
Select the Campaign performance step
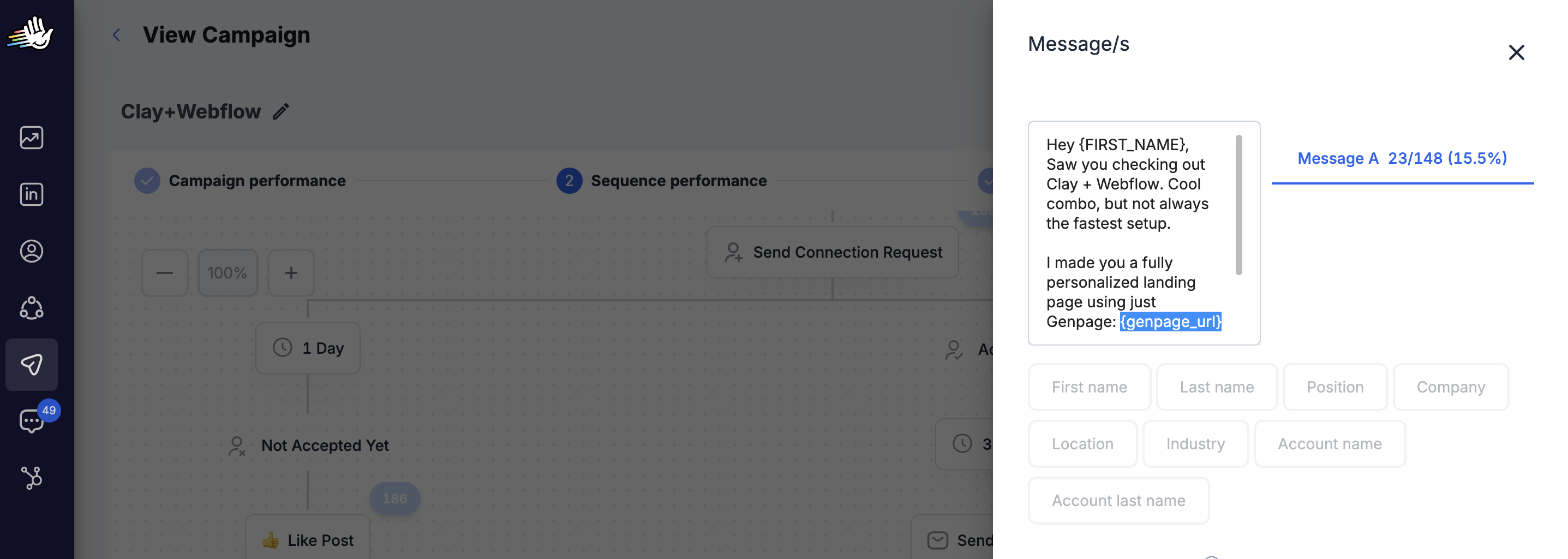click(240, 181)
